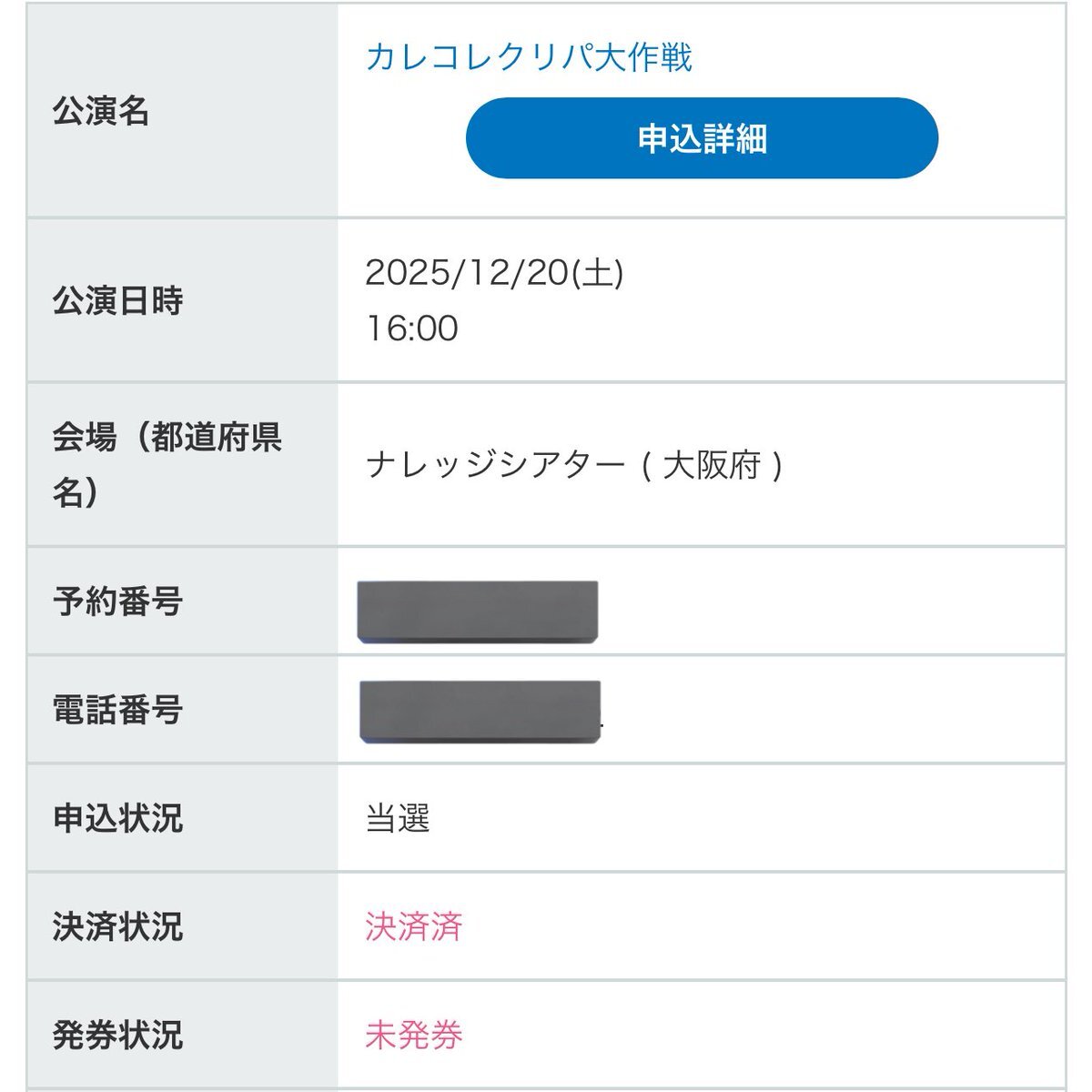Open the カレコレクリパ大作戦 event link
This screenshot has width=1092, height=1092.
[x=528, y=57]
